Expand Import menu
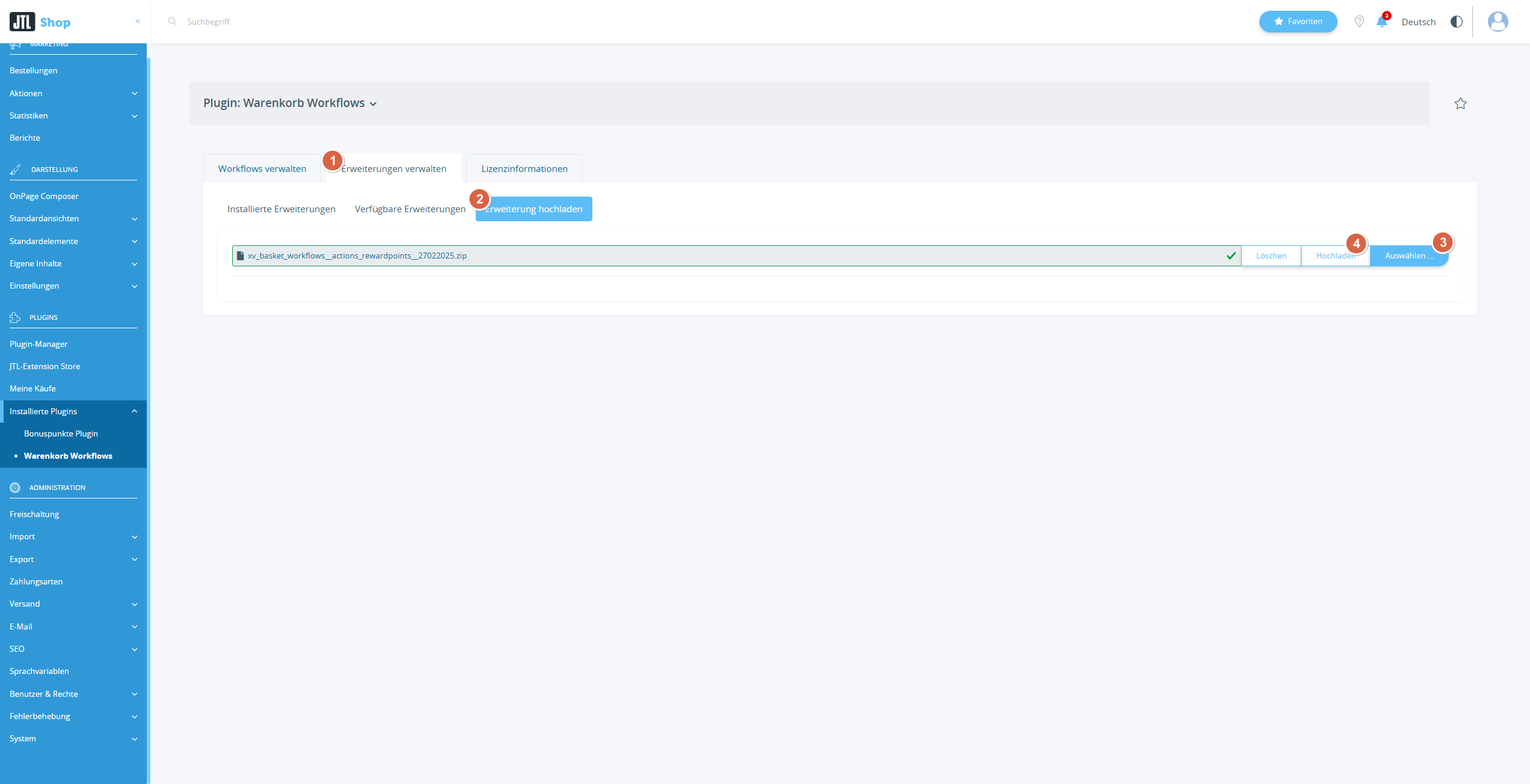 (73, 536)
